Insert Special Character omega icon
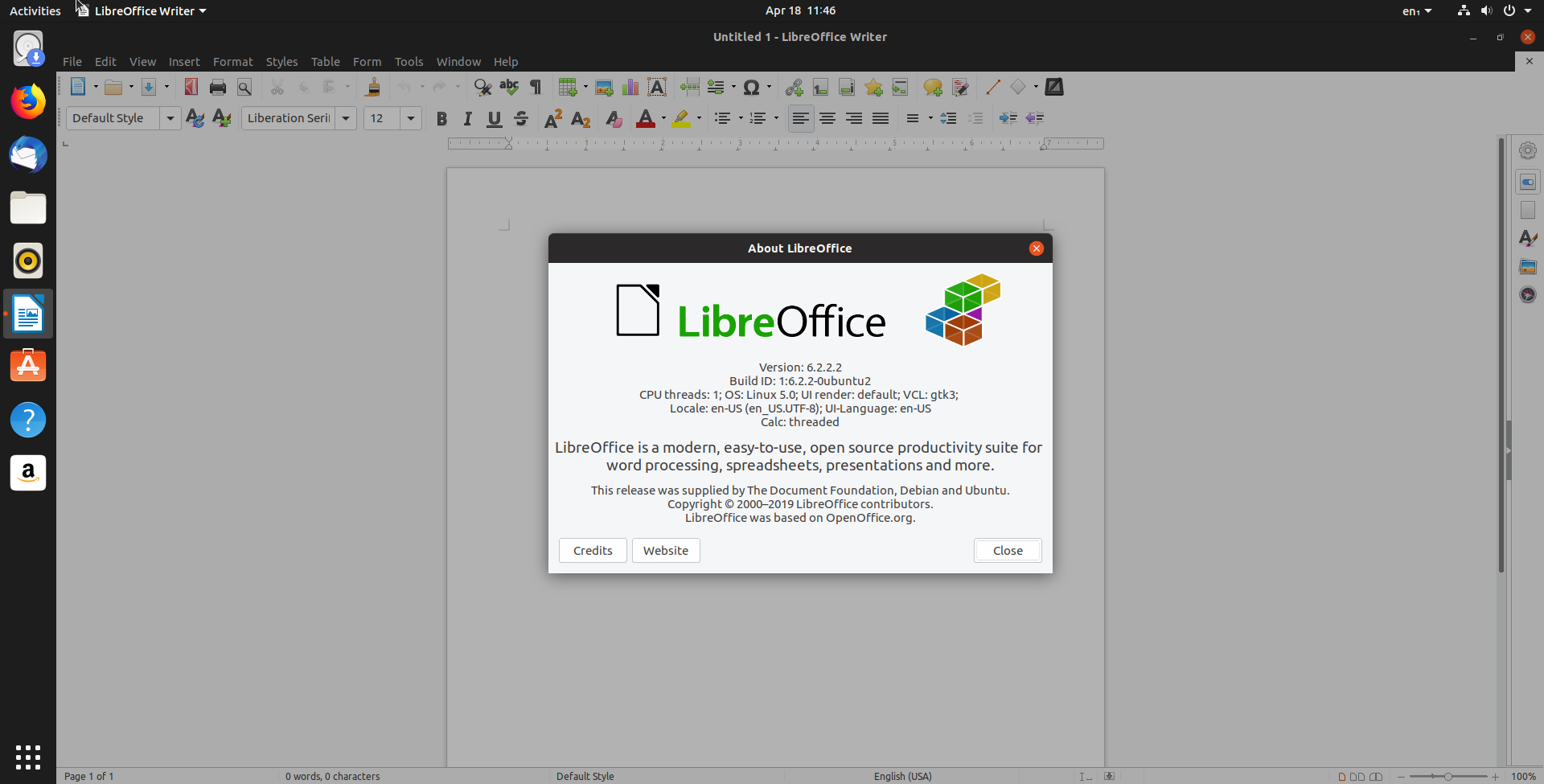This screenshot has width=1544, height=784. click(x=751, y=87)
